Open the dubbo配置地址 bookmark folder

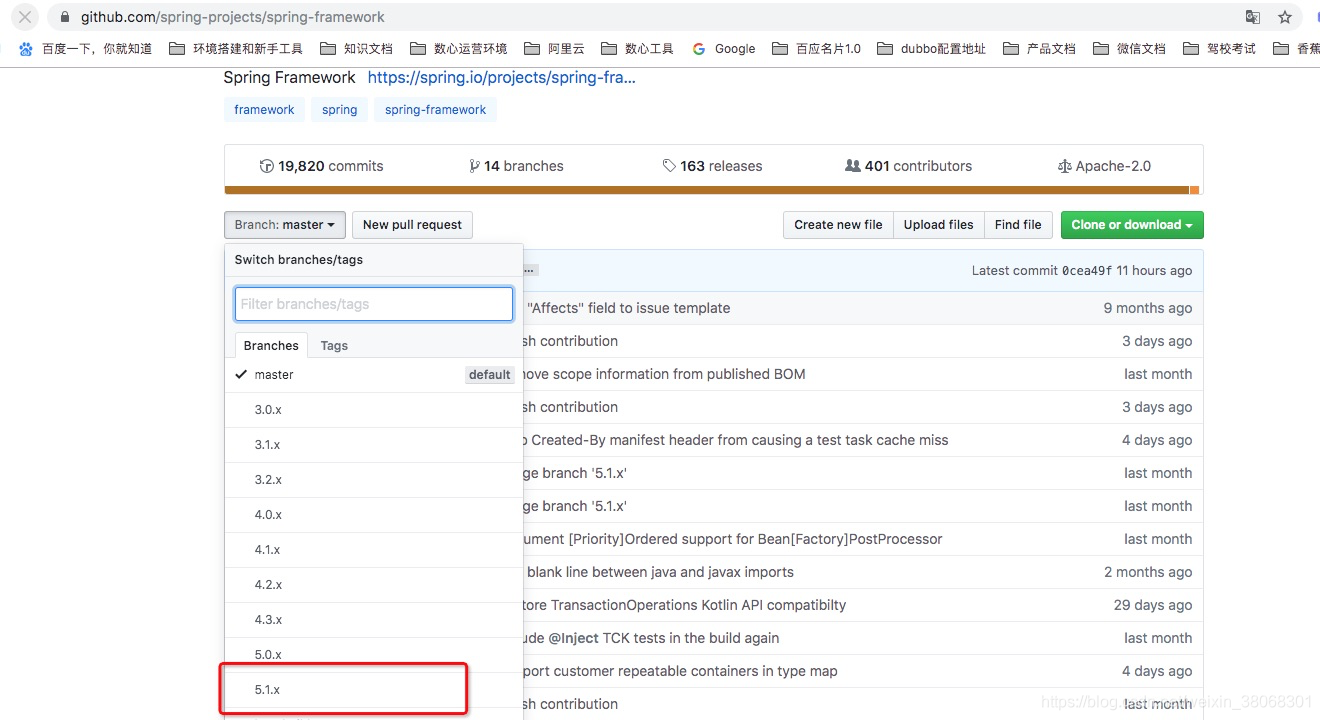tap(931, 48)
